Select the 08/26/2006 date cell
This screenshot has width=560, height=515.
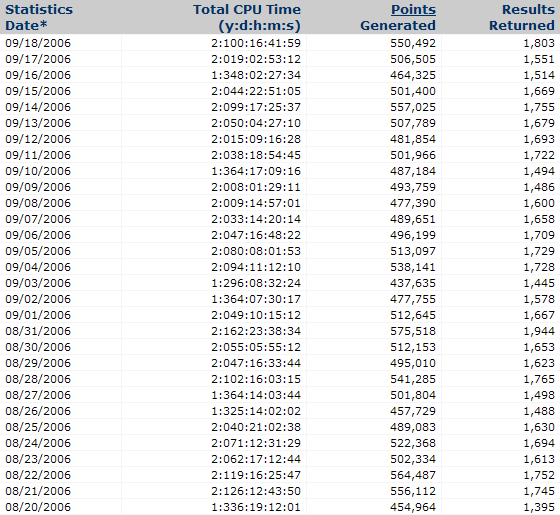click(x=38, y=411)
